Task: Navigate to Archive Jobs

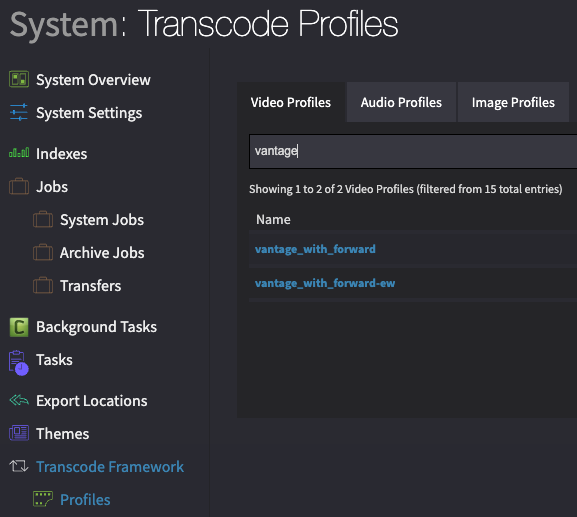Action: [x=102, y=253]
